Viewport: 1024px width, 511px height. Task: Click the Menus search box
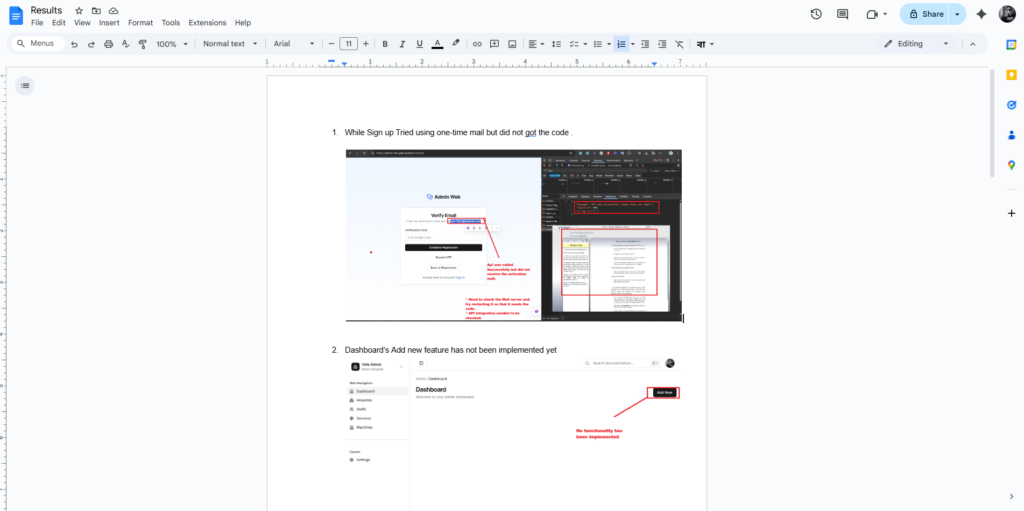click(x=38, y=44)
